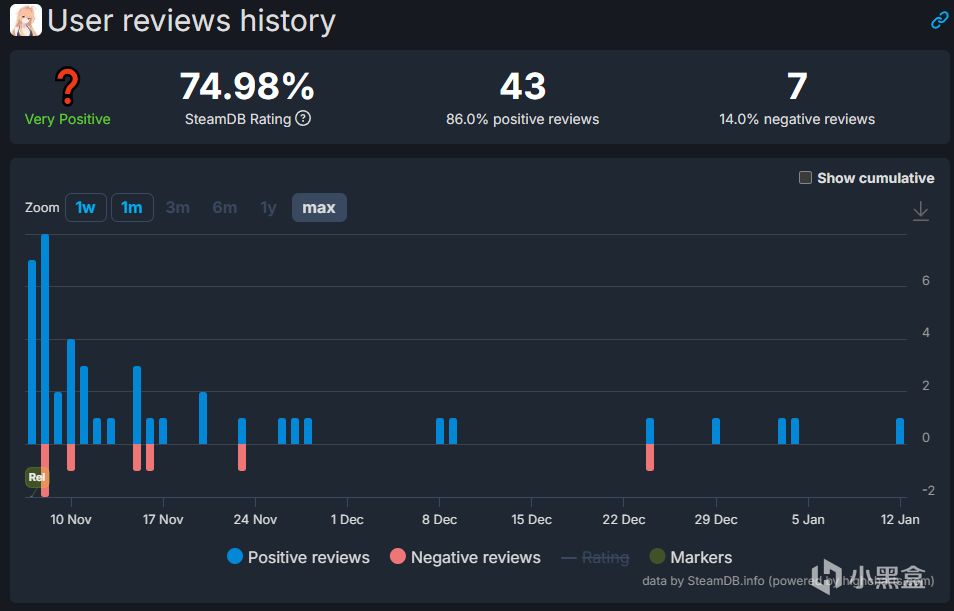Image resolution: width=954 pixels, height=611 pixels.
Task: Toggle the Markers legend series
Action: 691,557
